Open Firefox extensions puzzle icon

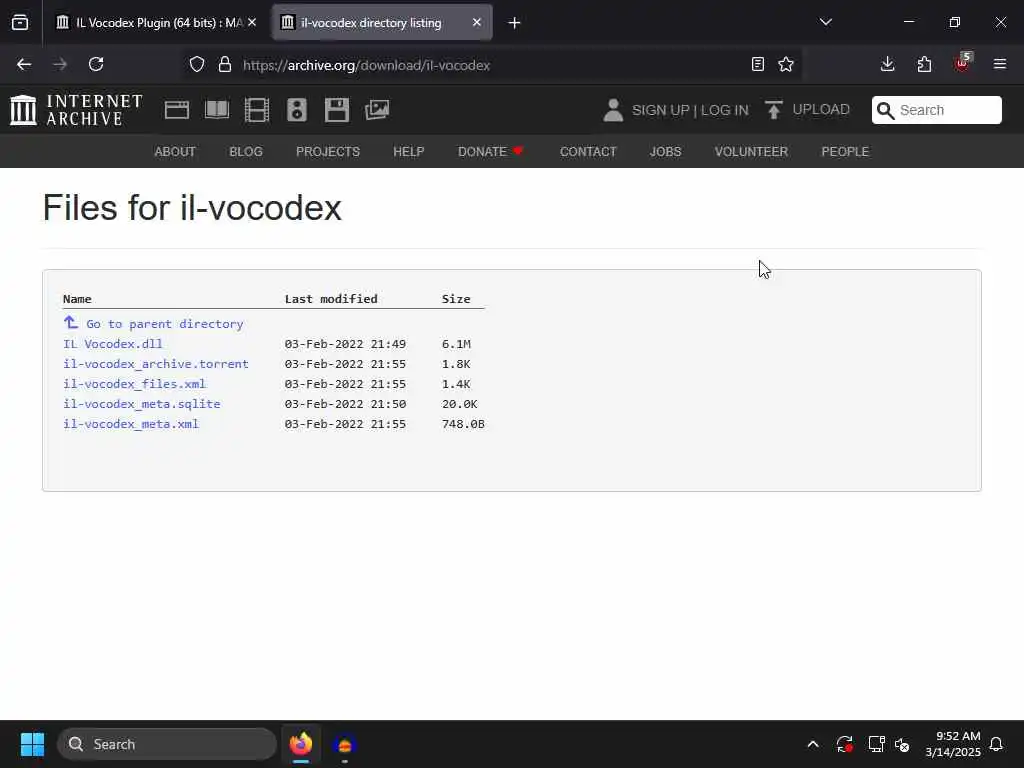924,64
